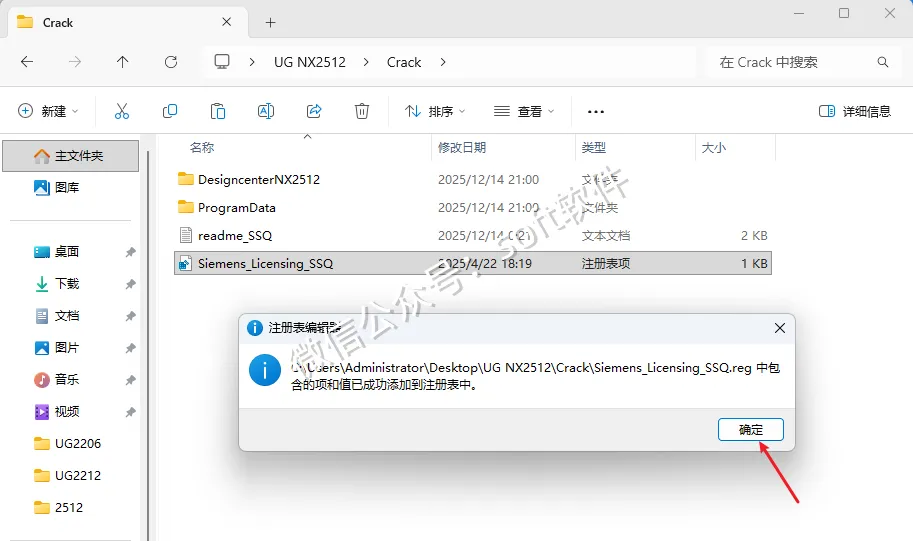Unpin 文档 using its pin icon
Image resolution: width=913 pixels, height=541 pixels.
(130, 316)
